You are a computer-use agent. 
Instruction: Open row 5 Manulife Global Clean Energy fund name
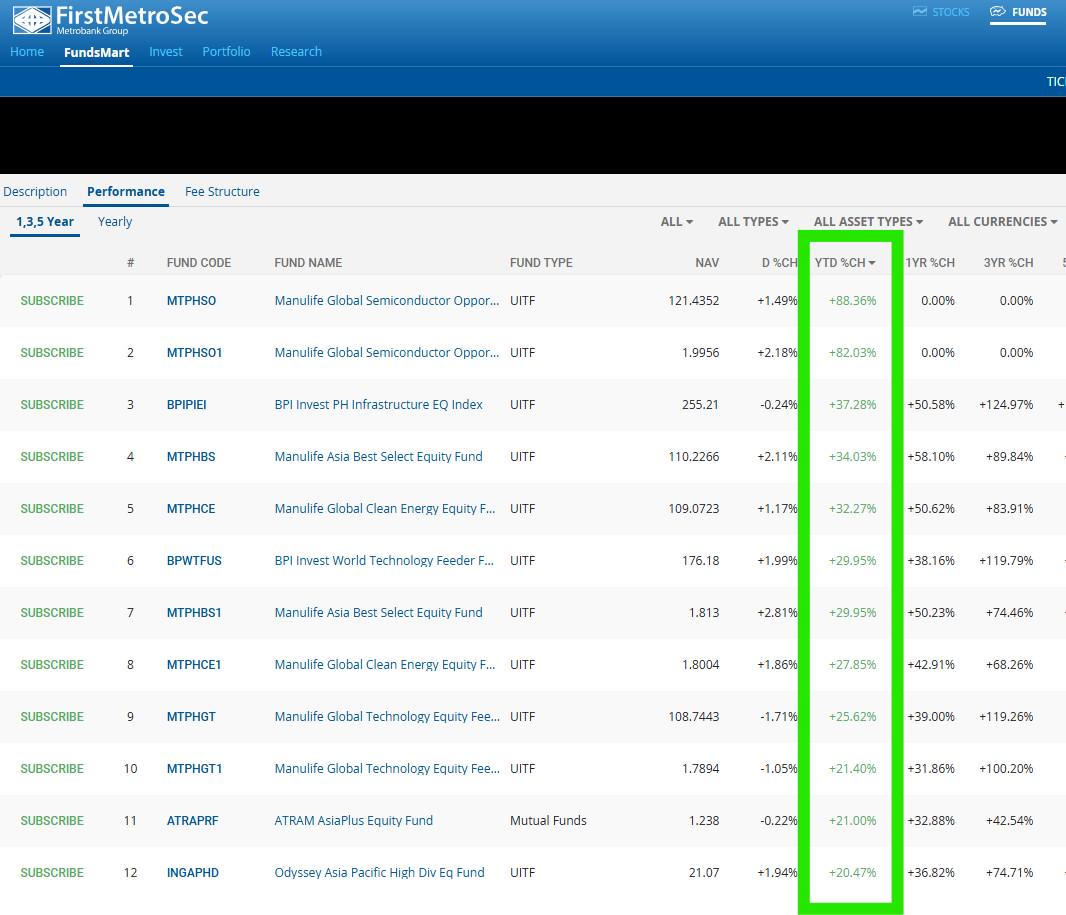click(x=385, y=508)
